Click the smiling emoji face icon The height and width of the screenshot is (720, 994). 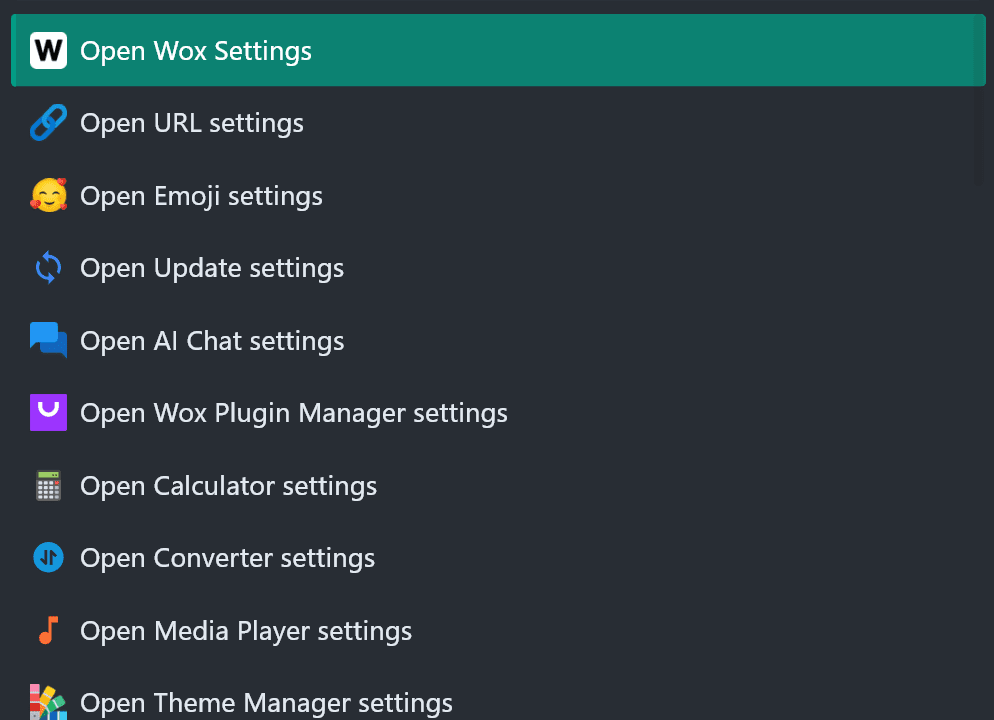tap(48, 195)
